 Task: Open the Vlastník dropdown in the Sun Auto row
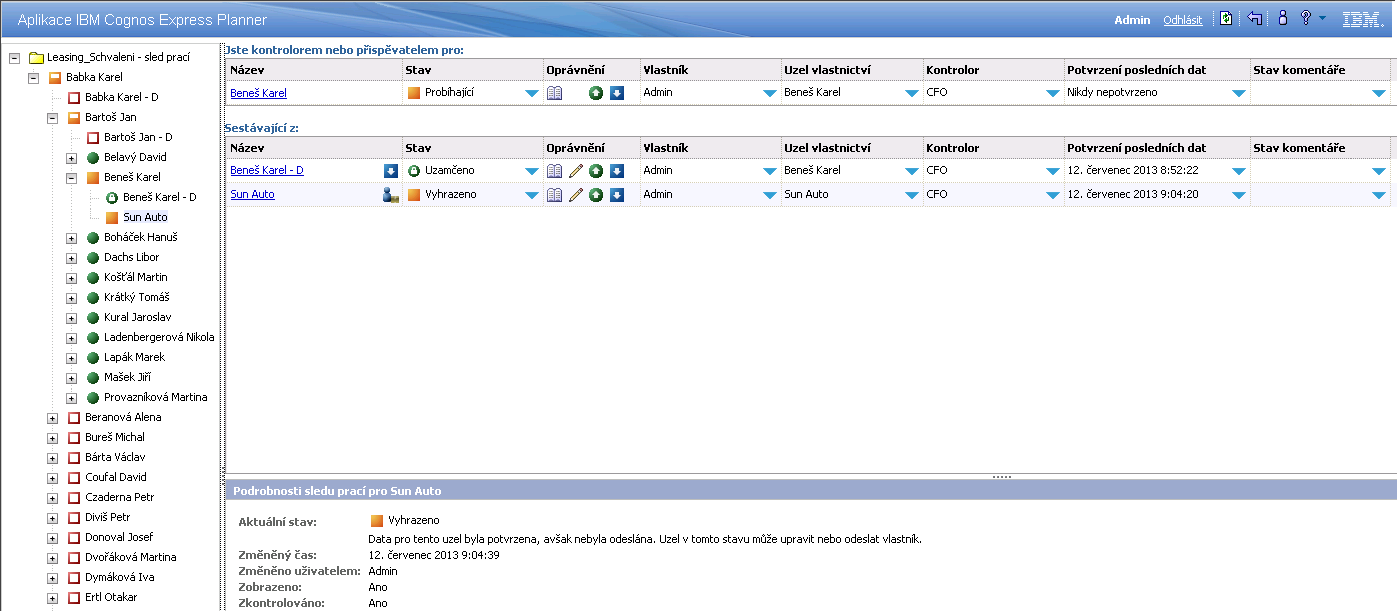tap(770, 196)
